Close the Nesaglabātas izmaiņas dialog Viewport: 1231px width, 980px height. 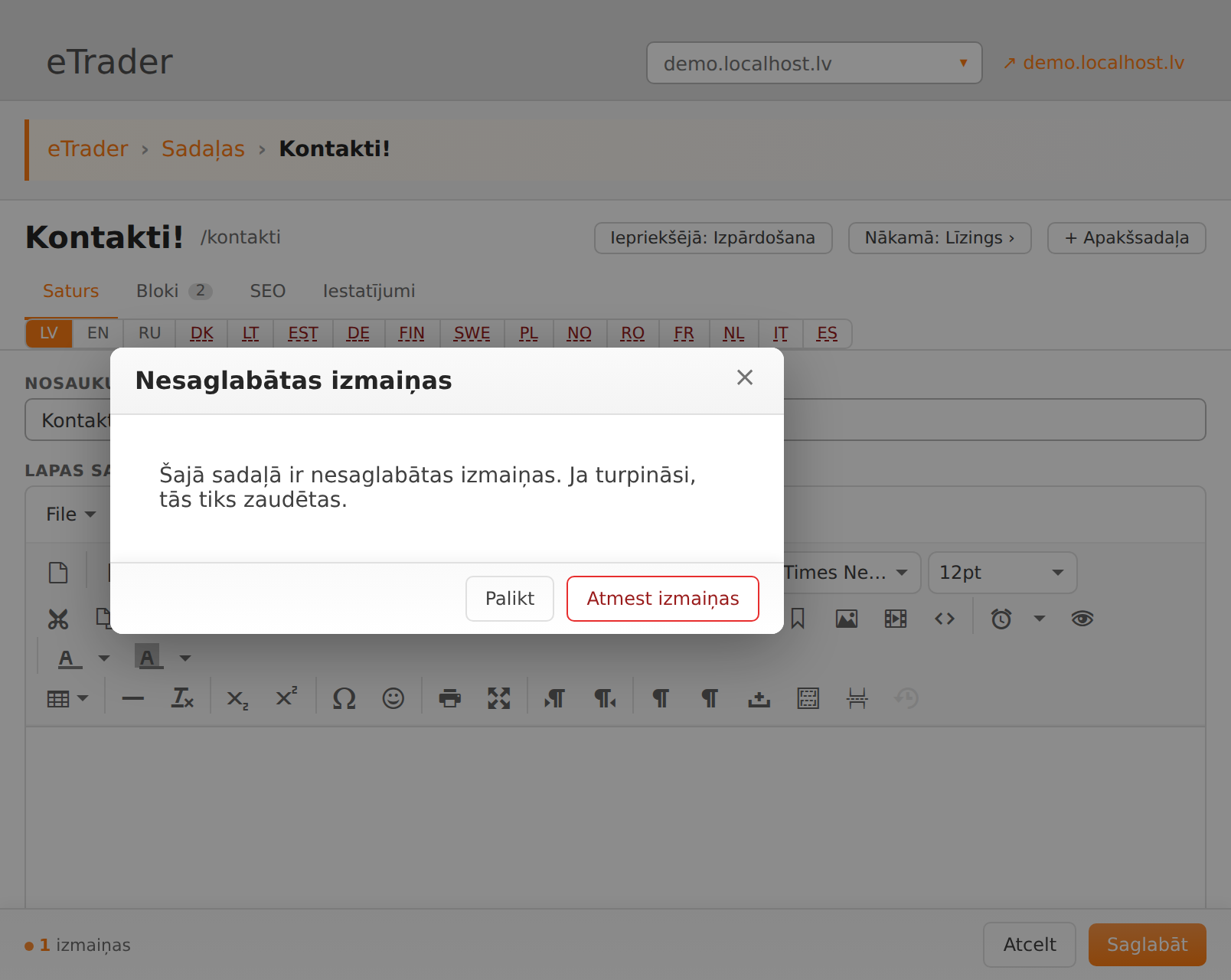point(745,377)
